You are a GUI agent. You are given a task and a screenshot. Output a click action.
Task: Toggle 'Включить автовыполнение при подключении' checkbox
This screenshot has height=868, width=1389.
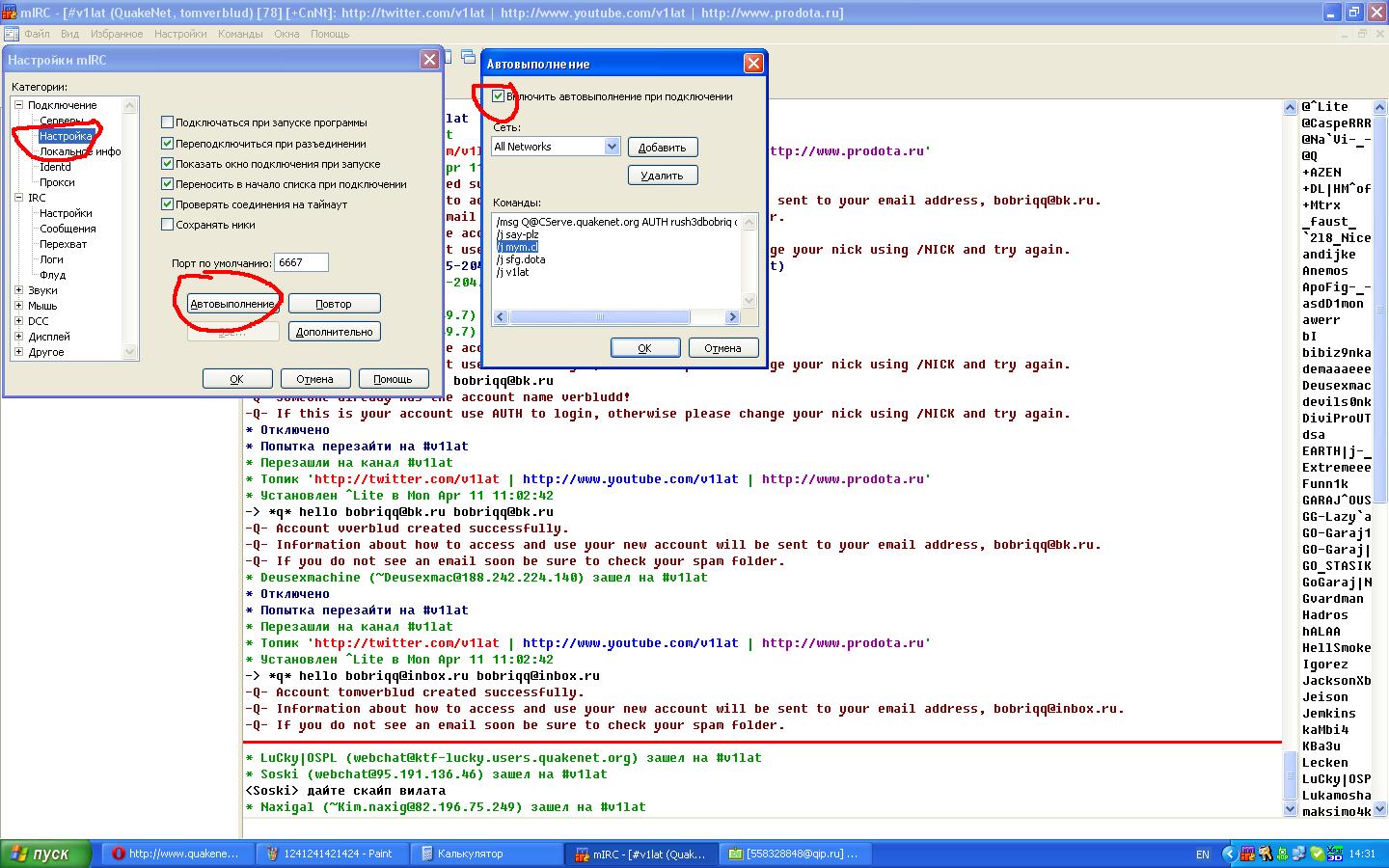pos(498,96)
